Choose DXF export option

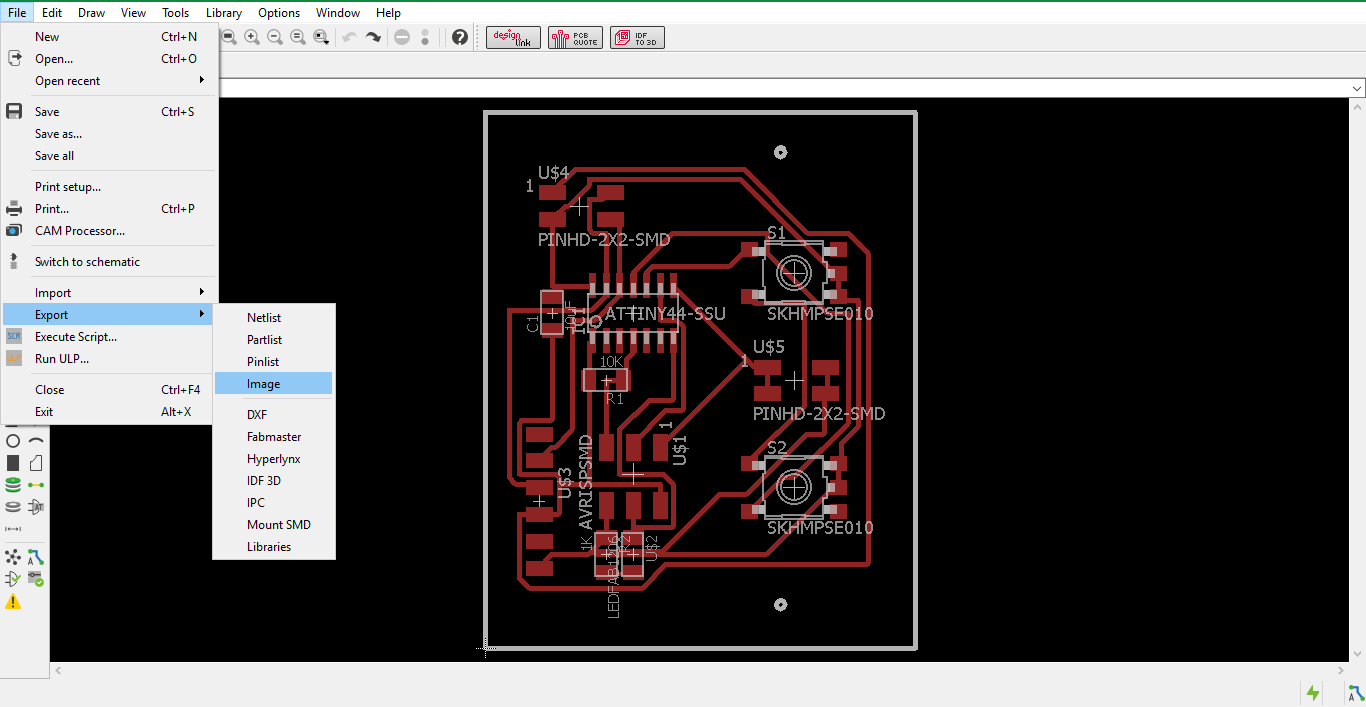tap(274, 414)
